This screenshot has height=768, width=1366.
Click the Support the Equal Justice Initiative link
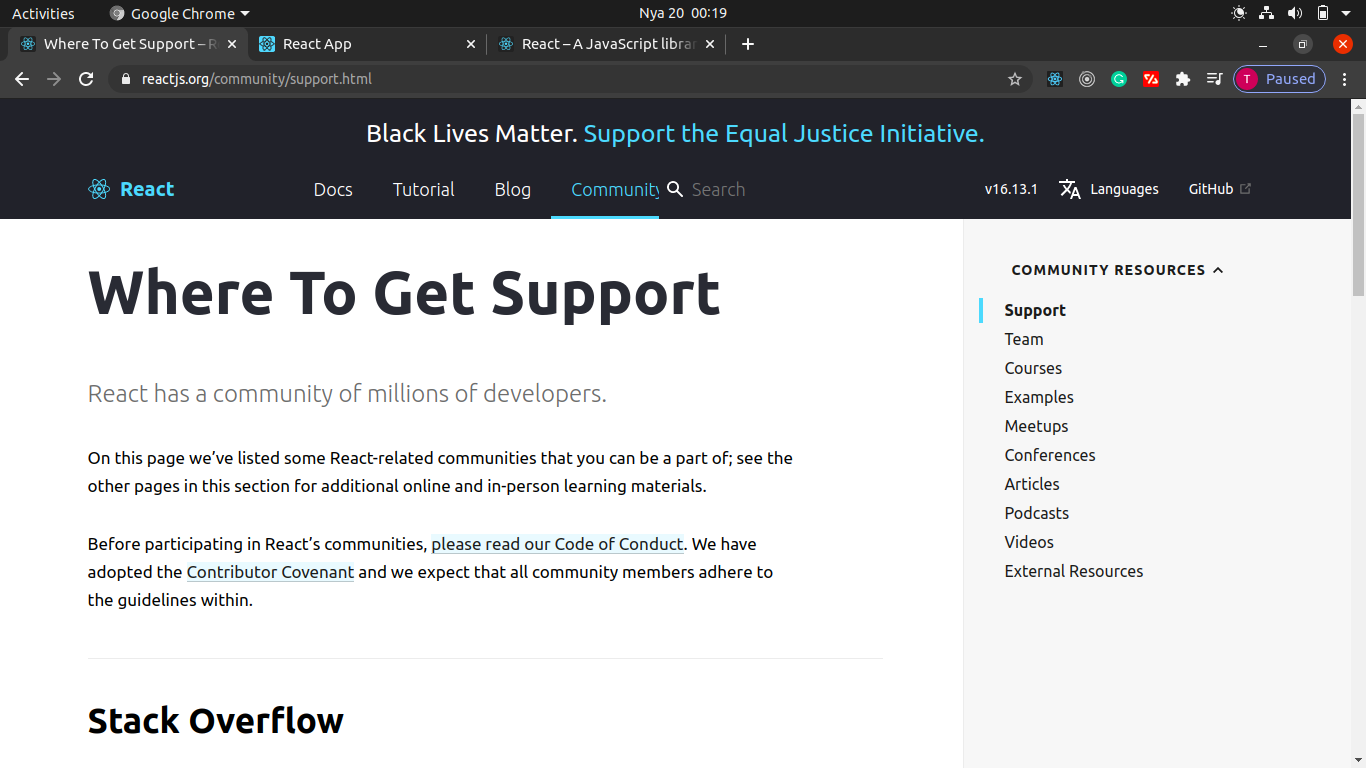pyautogui.click(x=784, y=133)
